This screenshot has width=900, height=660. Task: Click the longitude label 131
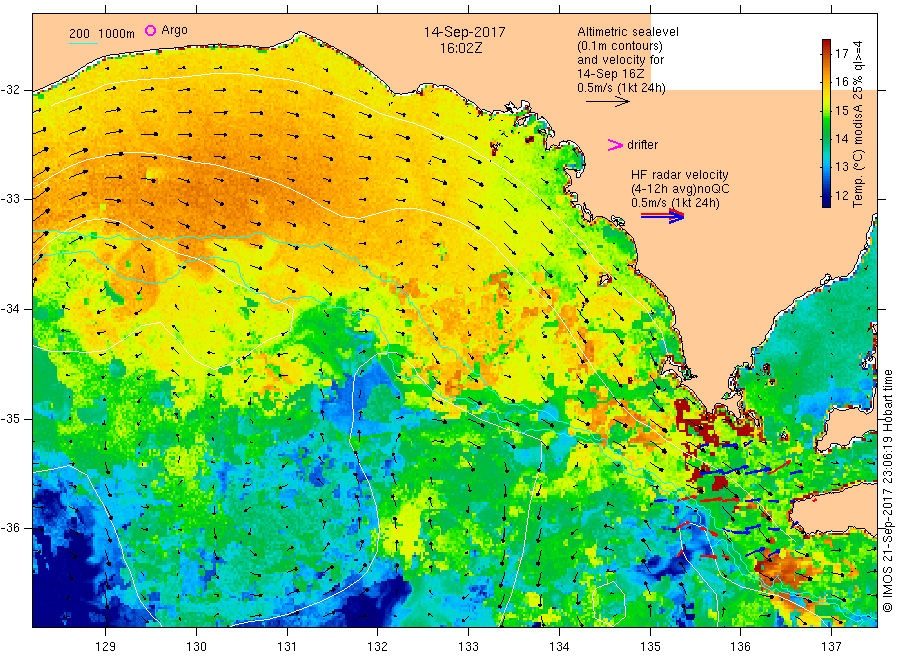coord(287,647)
